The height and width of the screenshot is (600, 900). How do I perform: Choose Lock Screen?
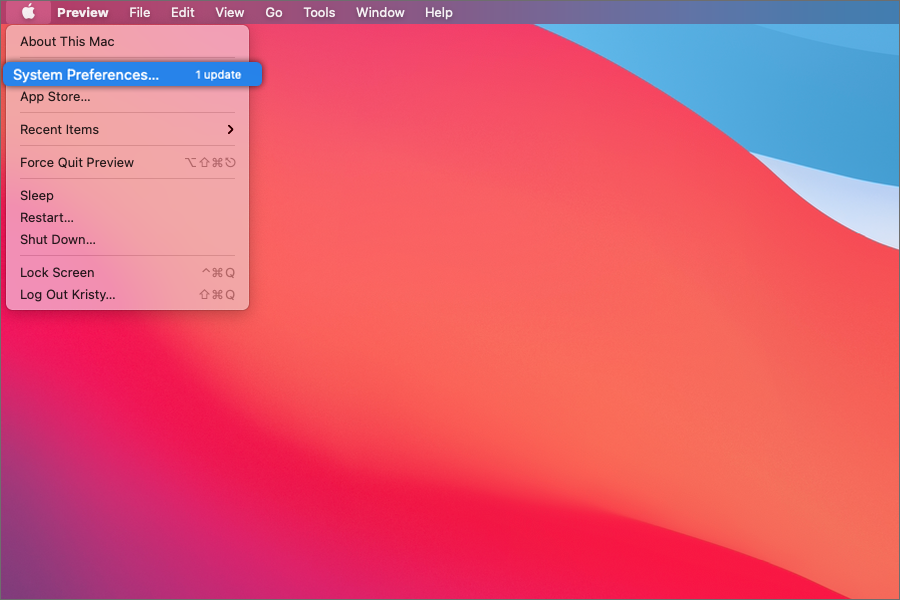57,273
